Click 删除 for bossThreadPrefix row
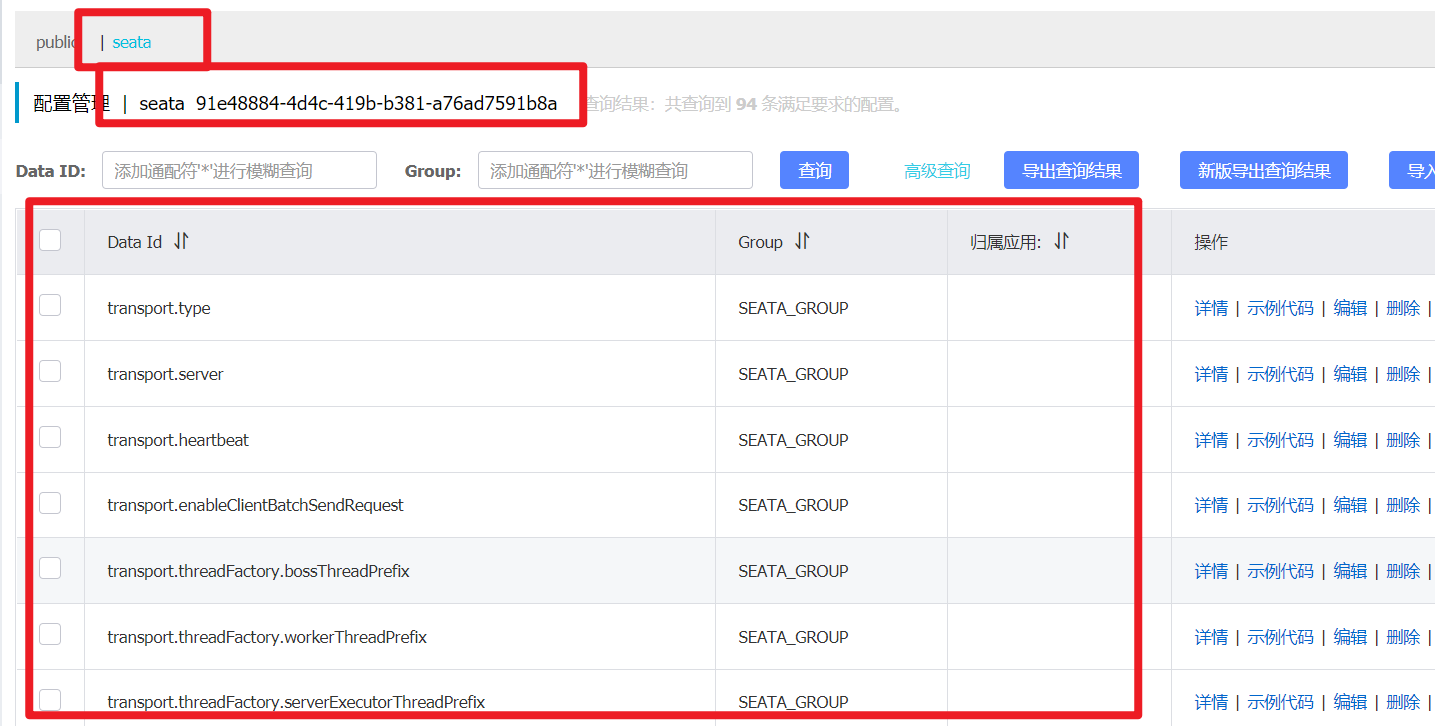Screen dimensions: 1435x726 click(1403, 571)
